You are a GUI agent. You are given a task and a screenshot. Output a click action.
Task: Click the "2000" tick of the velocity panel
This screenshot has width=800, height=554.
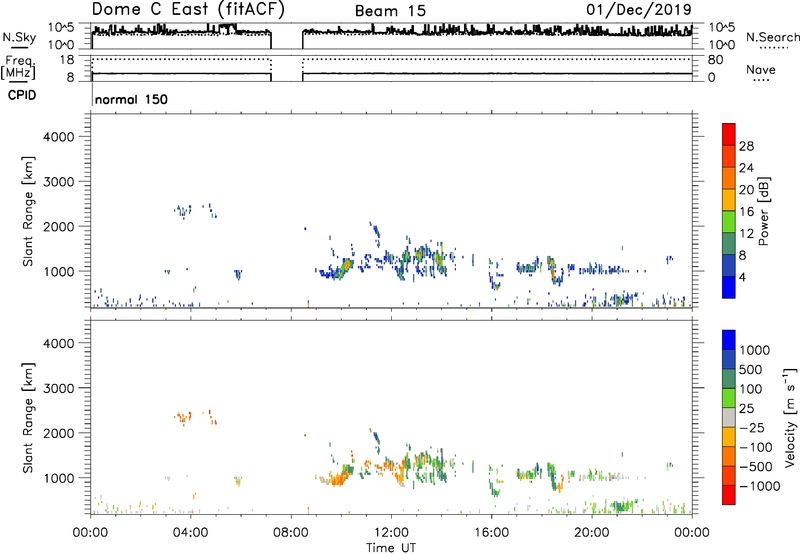click(58, 433)
